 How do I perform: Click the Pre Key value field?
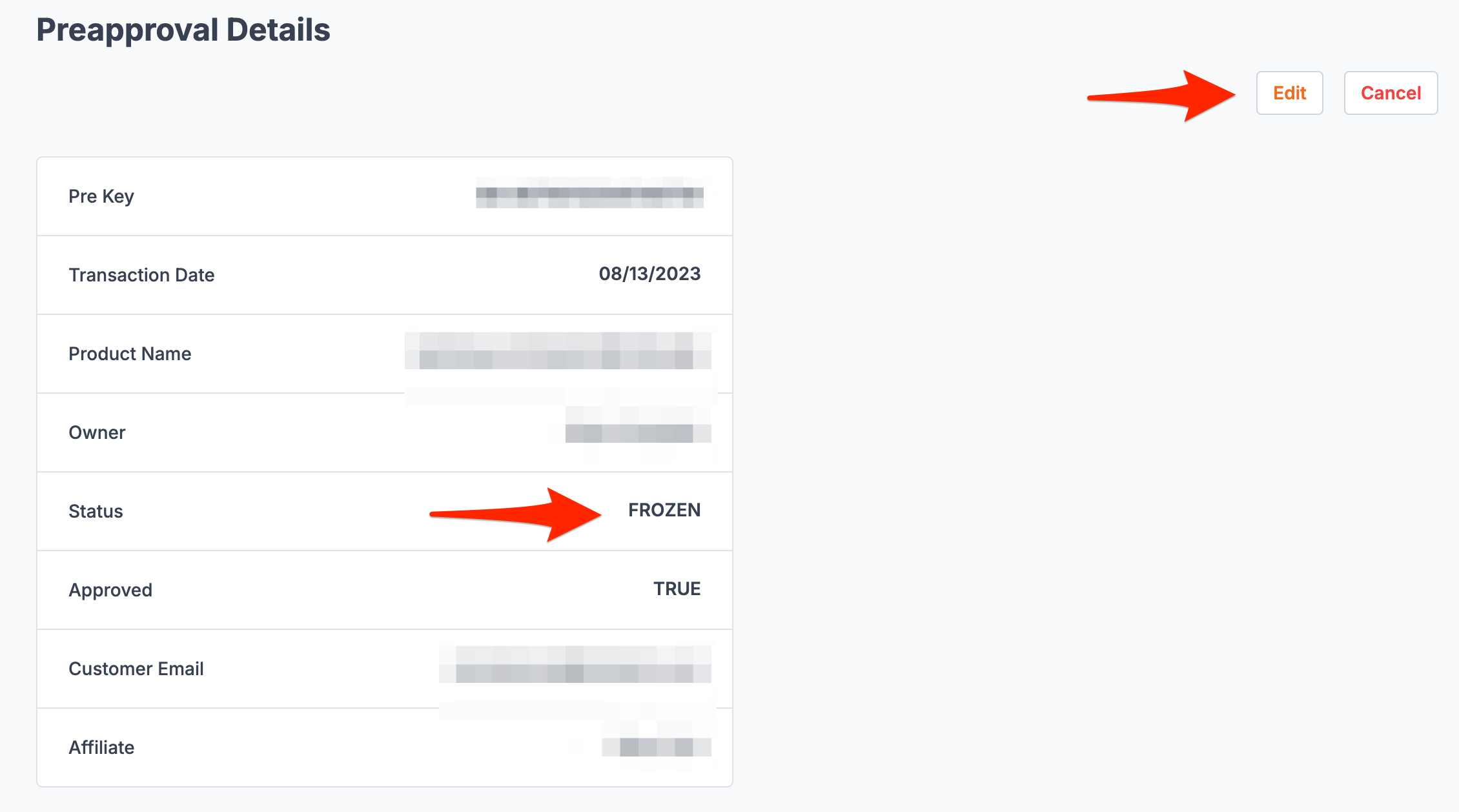coord(589,196)
